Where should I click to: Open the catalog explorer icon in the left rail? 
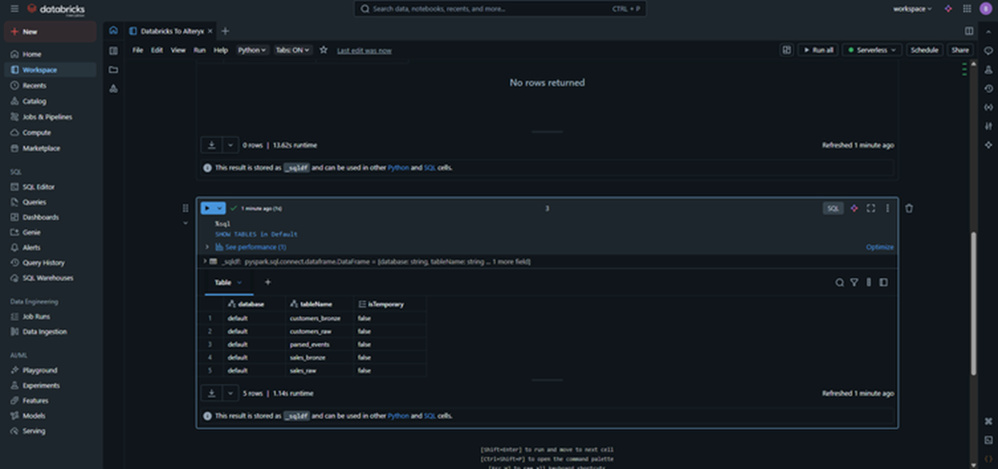click(113, 88)
